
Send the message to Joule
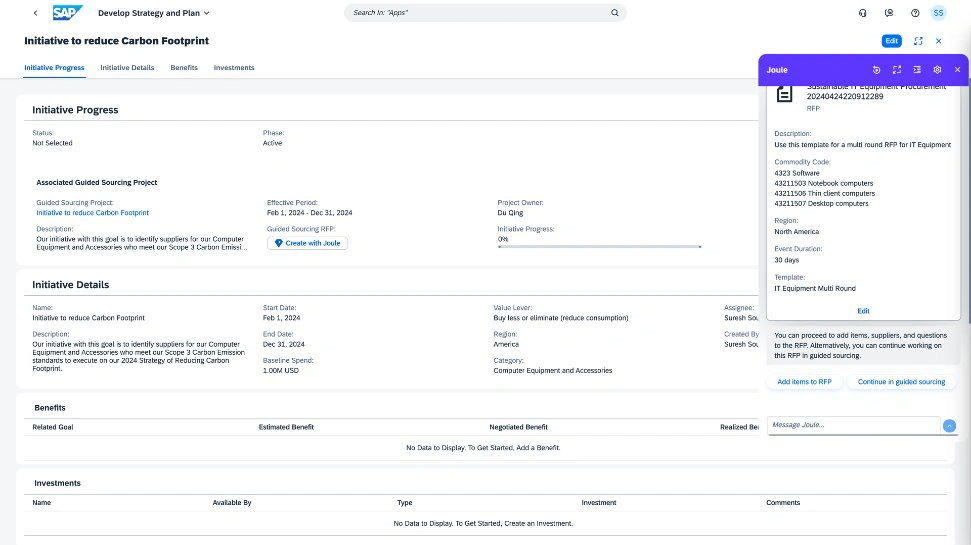(x=949, y=425)
